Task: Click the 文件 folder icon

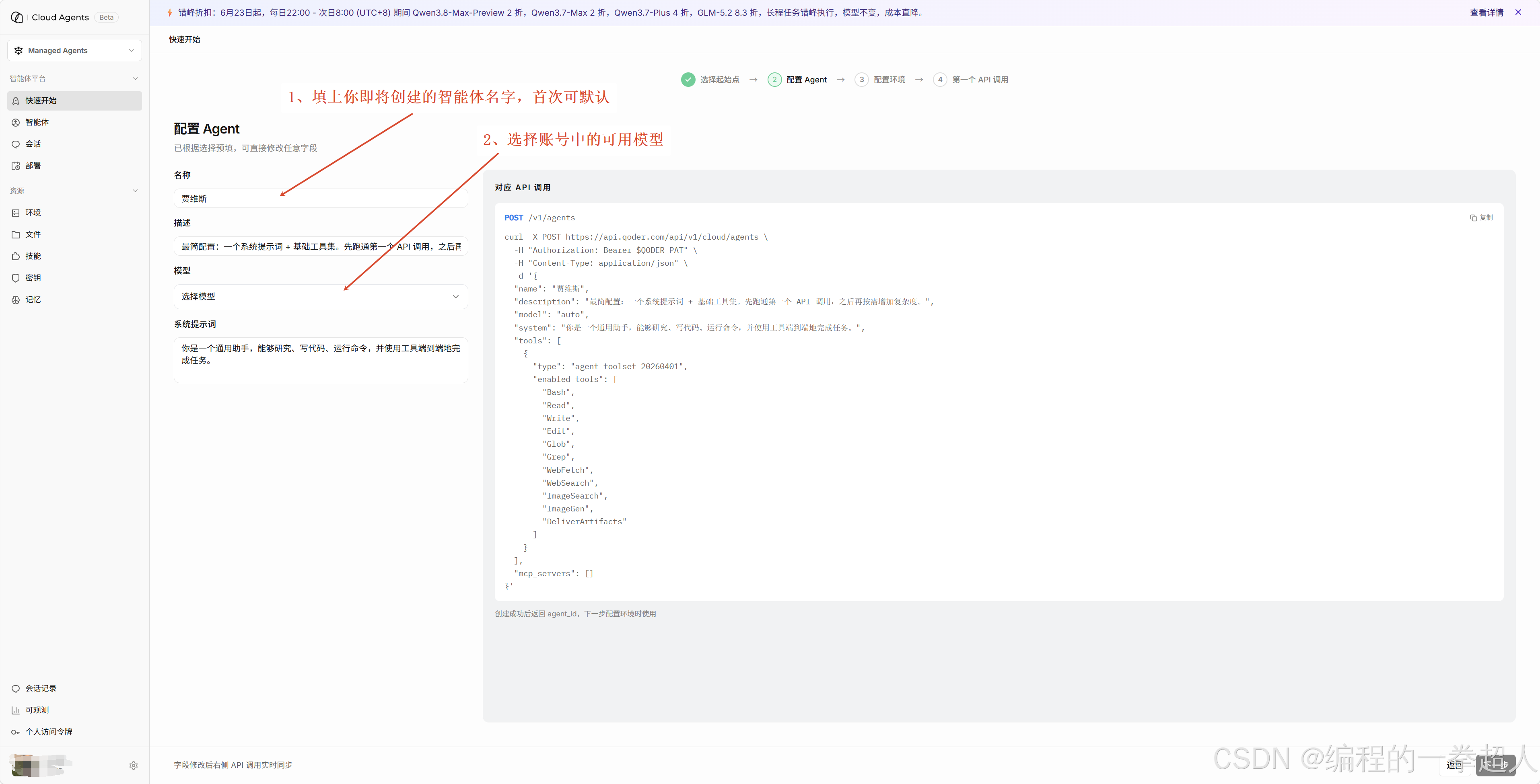Action: tap(16, 235)
